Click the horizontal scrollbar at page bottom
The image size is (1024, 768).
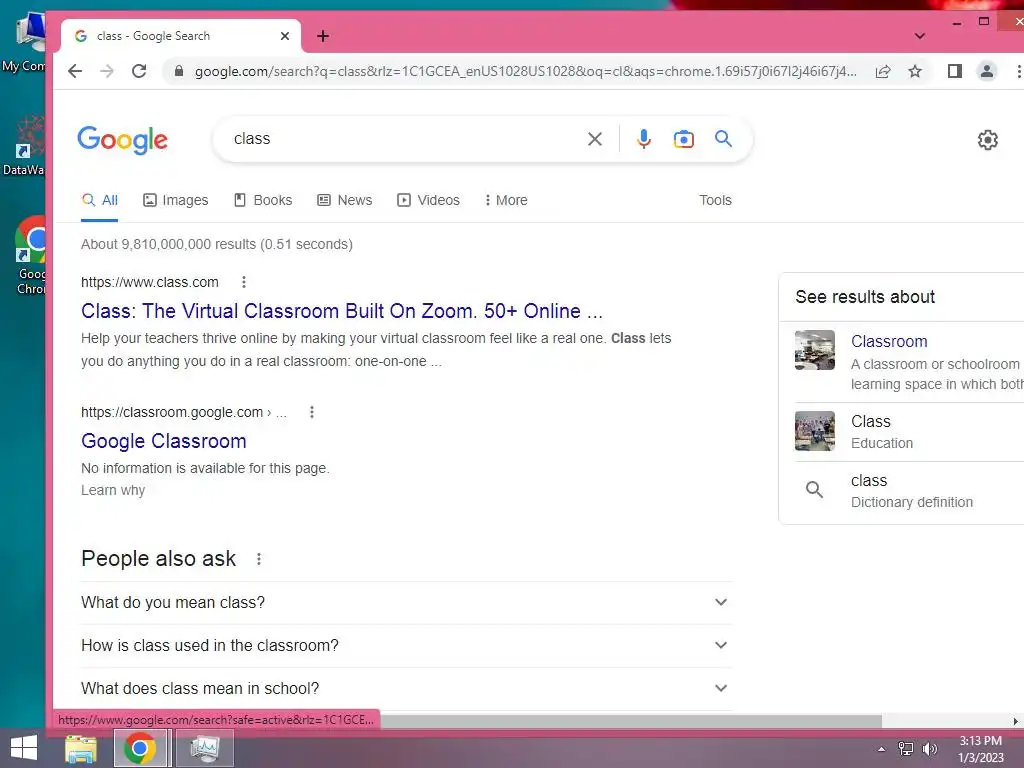(x=631, y=721)
